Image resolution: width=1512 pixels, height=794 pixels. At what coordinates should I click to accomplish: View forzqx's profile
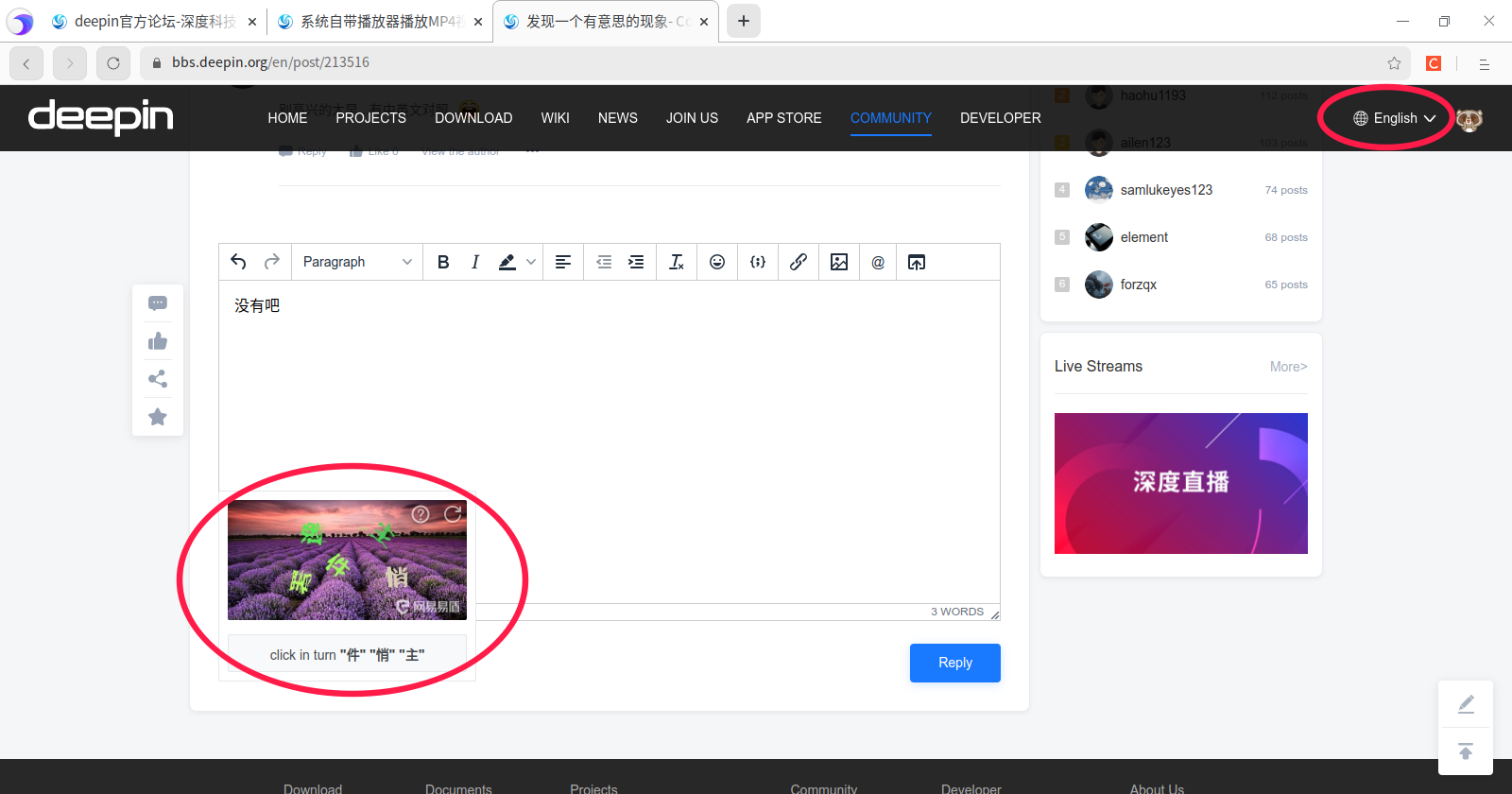[1139, 285]
